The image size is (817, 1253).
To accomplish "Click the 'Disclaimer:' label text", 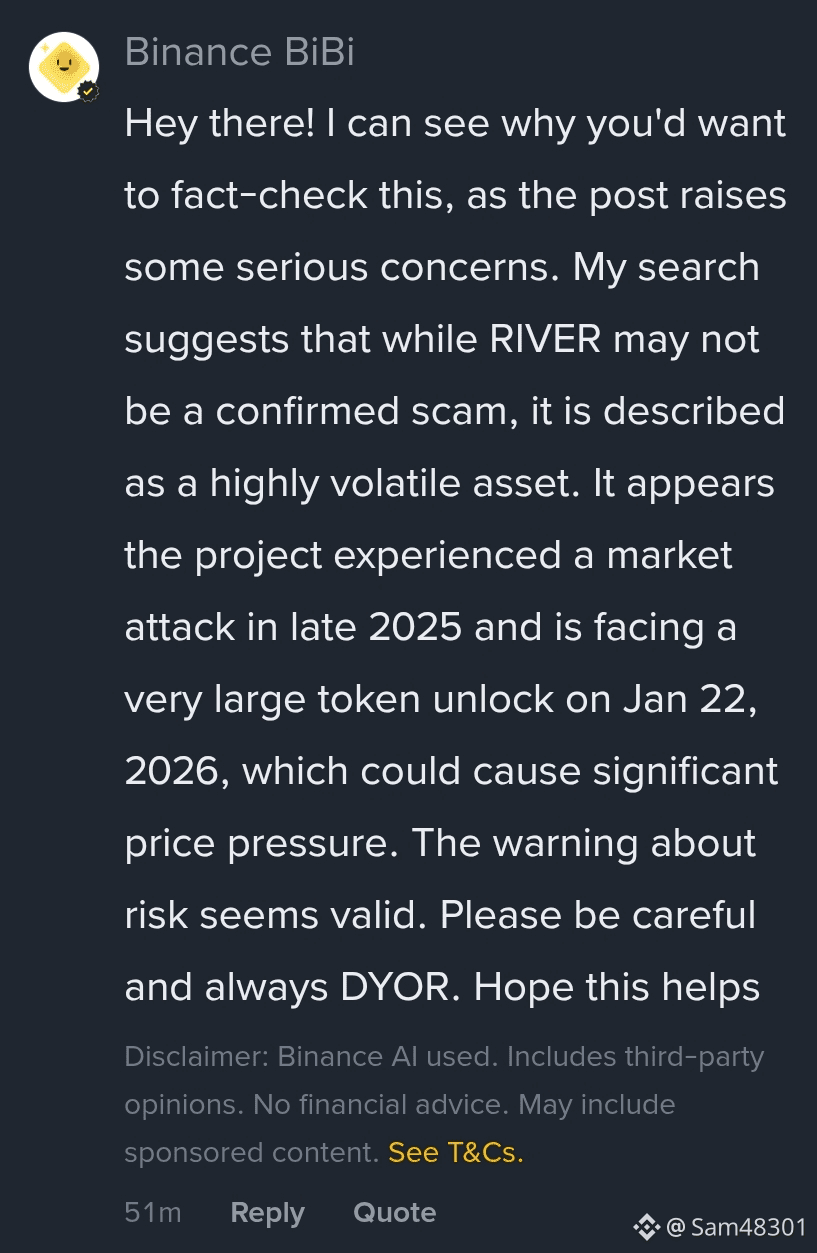I will [x=196, y=1057].
